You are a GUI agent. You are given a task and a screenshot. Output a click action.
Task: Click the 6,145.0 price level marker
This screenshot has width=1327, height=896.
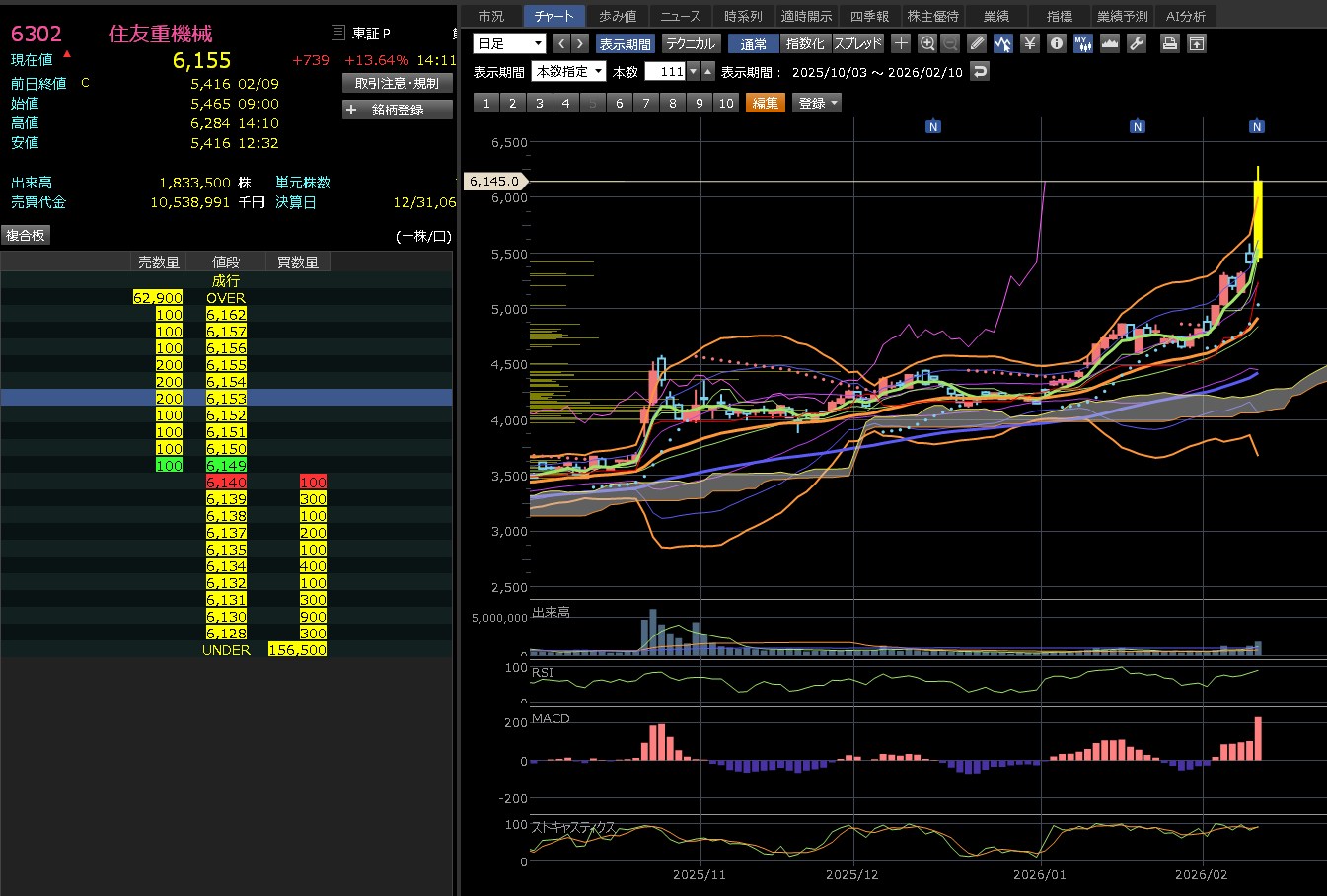(495, 182)
